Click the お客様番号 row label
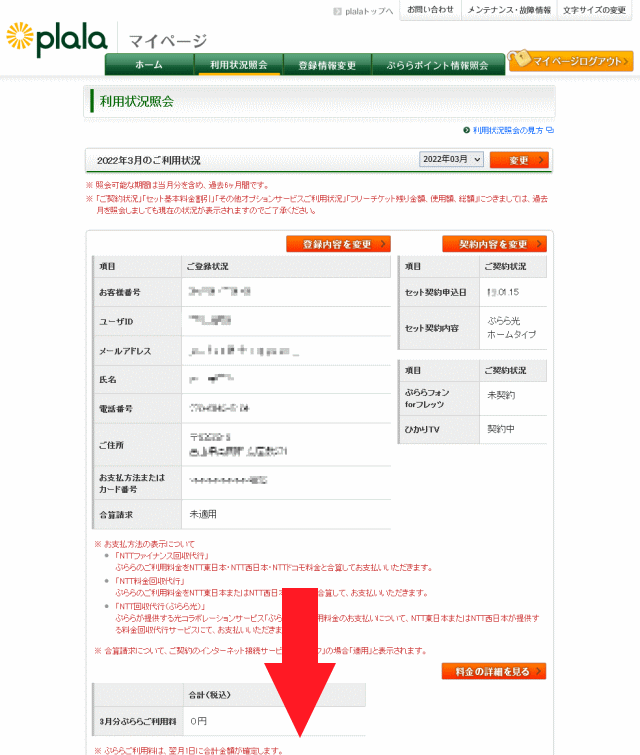 [x=119, y=292]
